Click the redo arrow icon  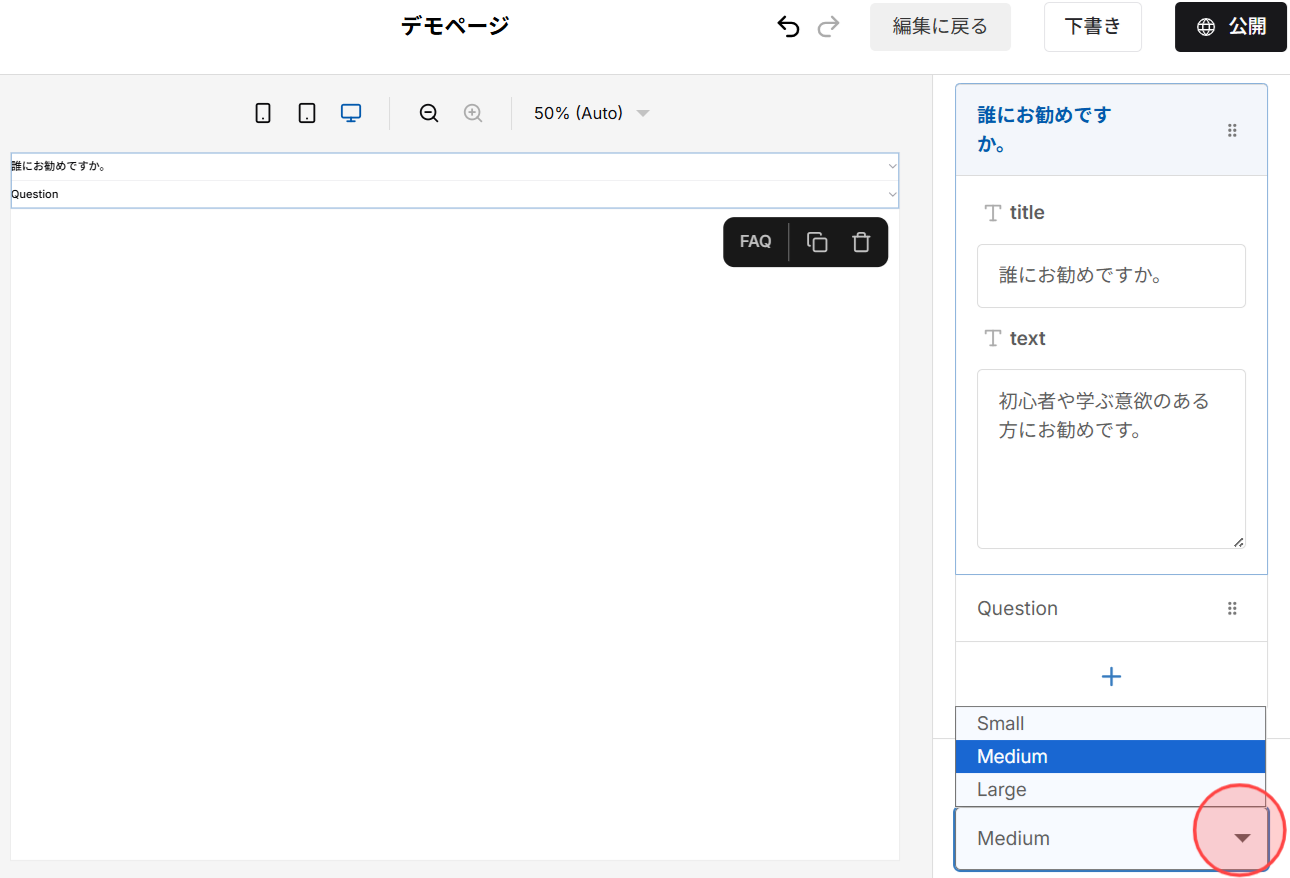coord(828,27)
